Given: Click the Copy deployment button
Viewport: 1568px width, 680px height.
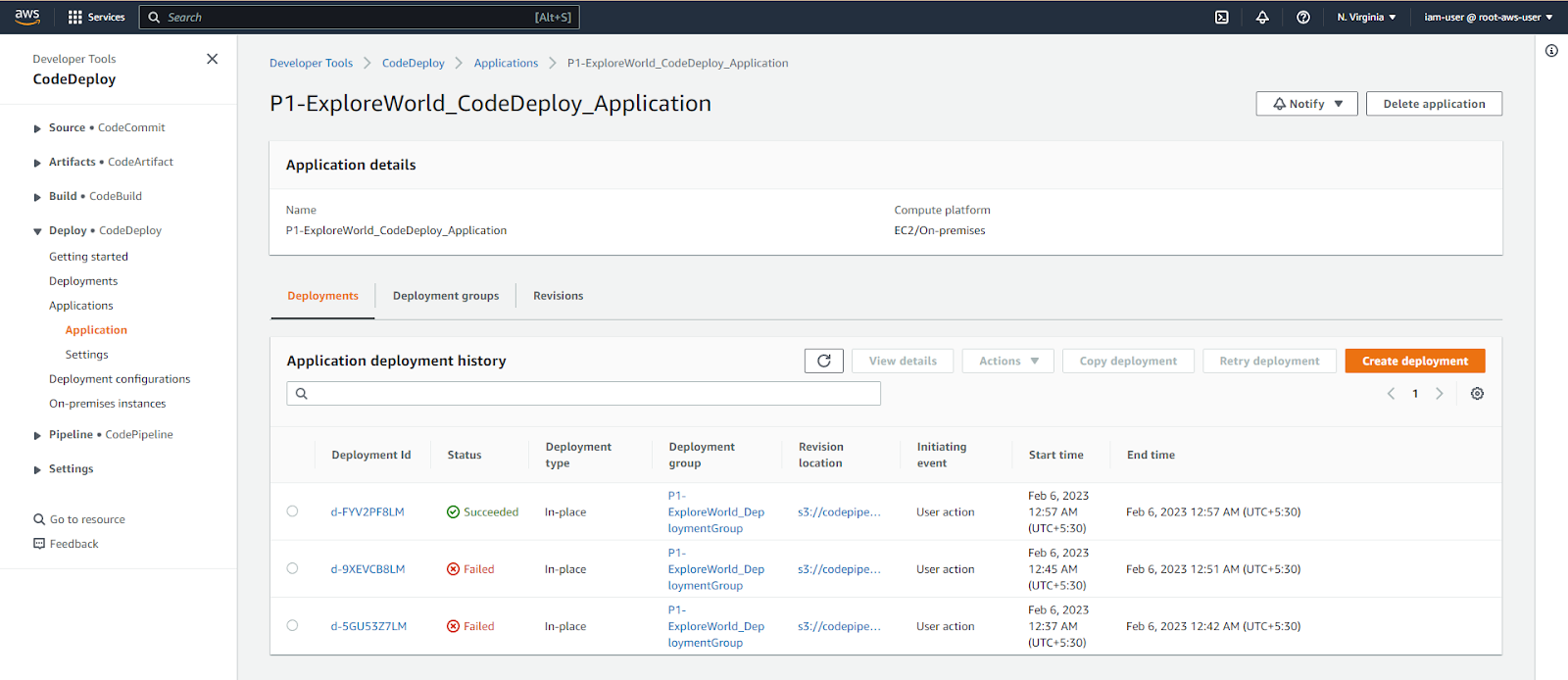Looking at the screenshot, I should [x=1128, y=361].
